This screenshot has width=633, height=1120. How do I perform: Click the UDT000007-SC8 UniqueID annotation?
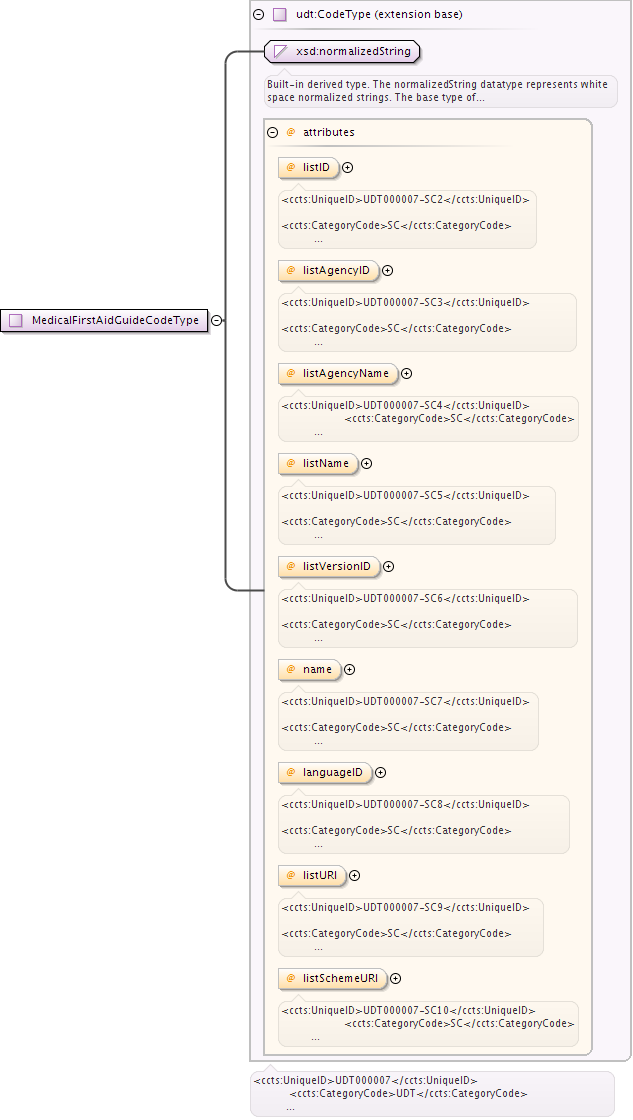click(406, 804)
